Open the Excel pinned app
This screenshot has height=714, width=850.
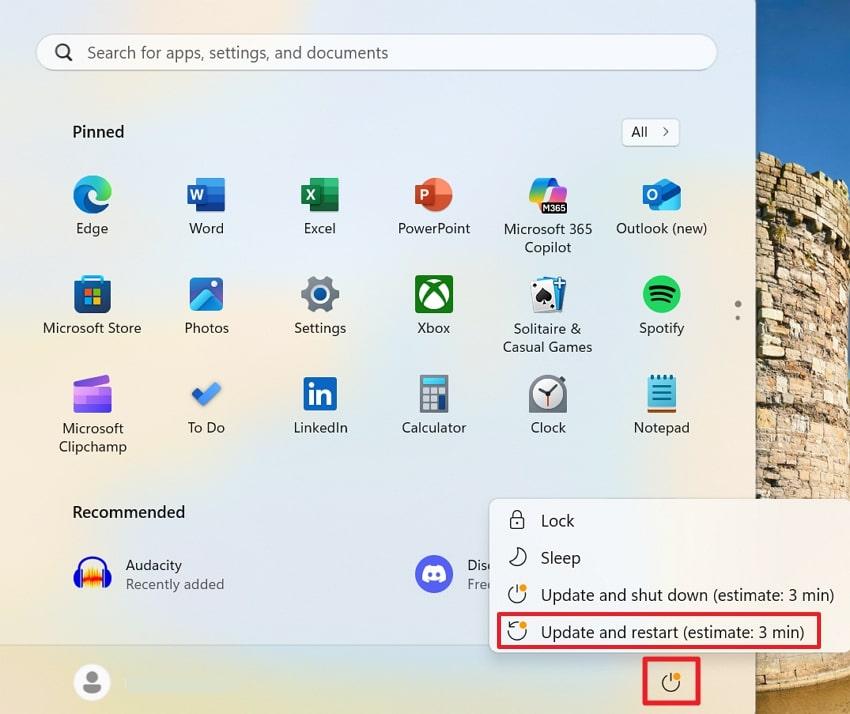tap(320, 205)
